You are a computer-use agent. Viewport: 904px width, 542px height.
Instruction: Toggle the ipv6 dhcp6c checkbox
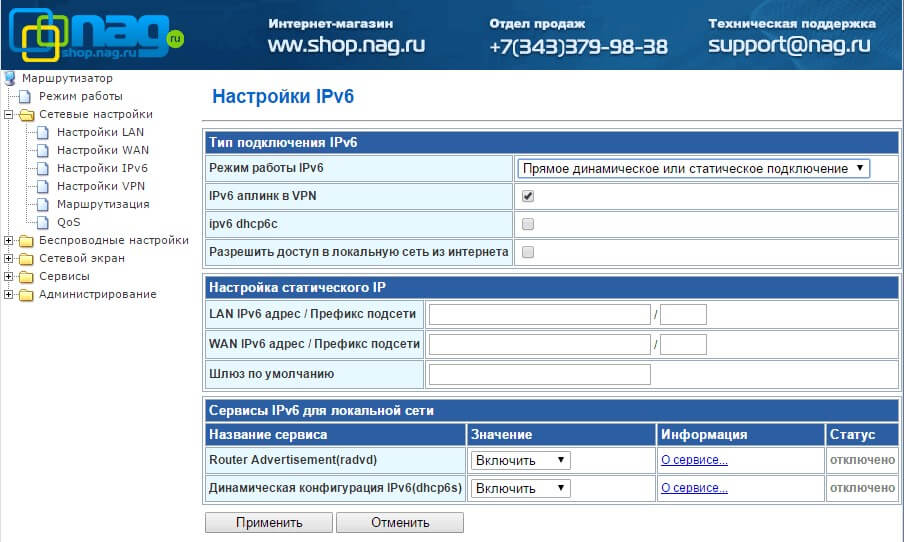pyautogui.click(x=528, y=224)
